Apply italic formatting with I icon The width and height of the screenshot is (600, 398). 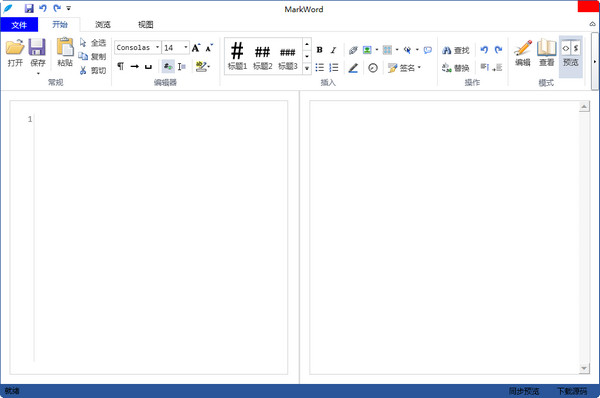click(333, 50)
